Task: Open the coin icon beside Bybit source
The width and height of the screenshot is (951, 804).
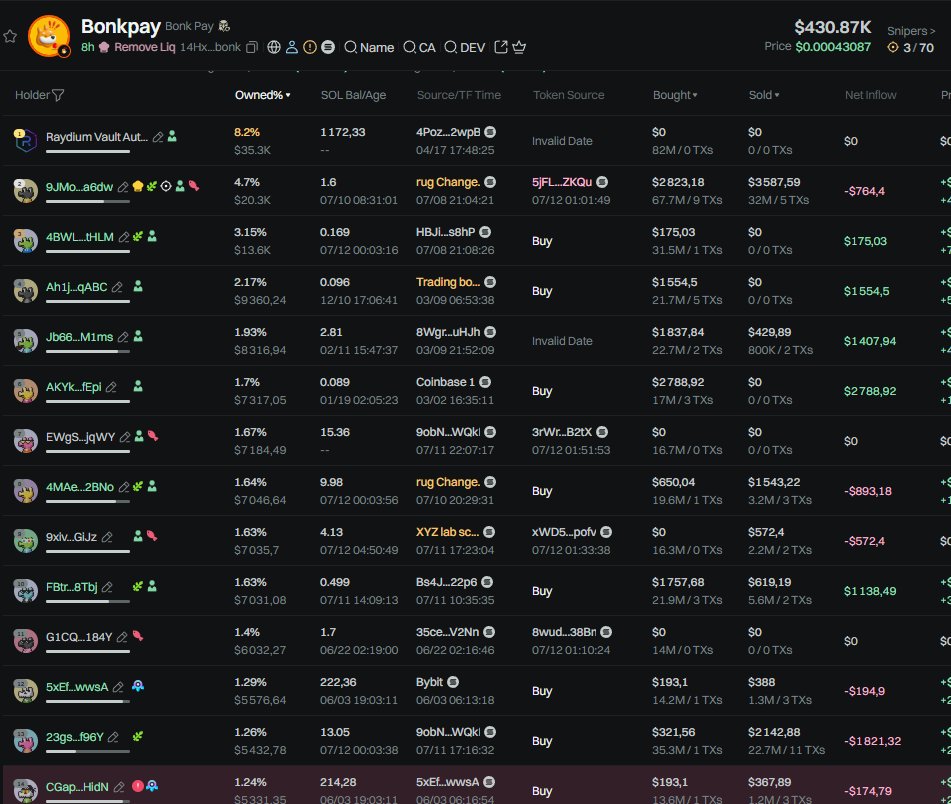Action: click(453, 682)
